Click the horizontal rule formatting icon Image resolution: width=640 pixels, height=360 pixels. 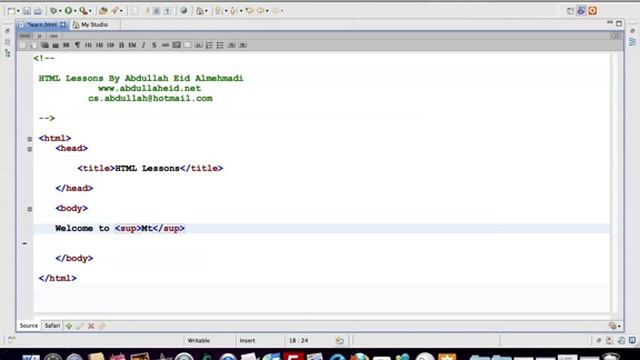[165, 45]
